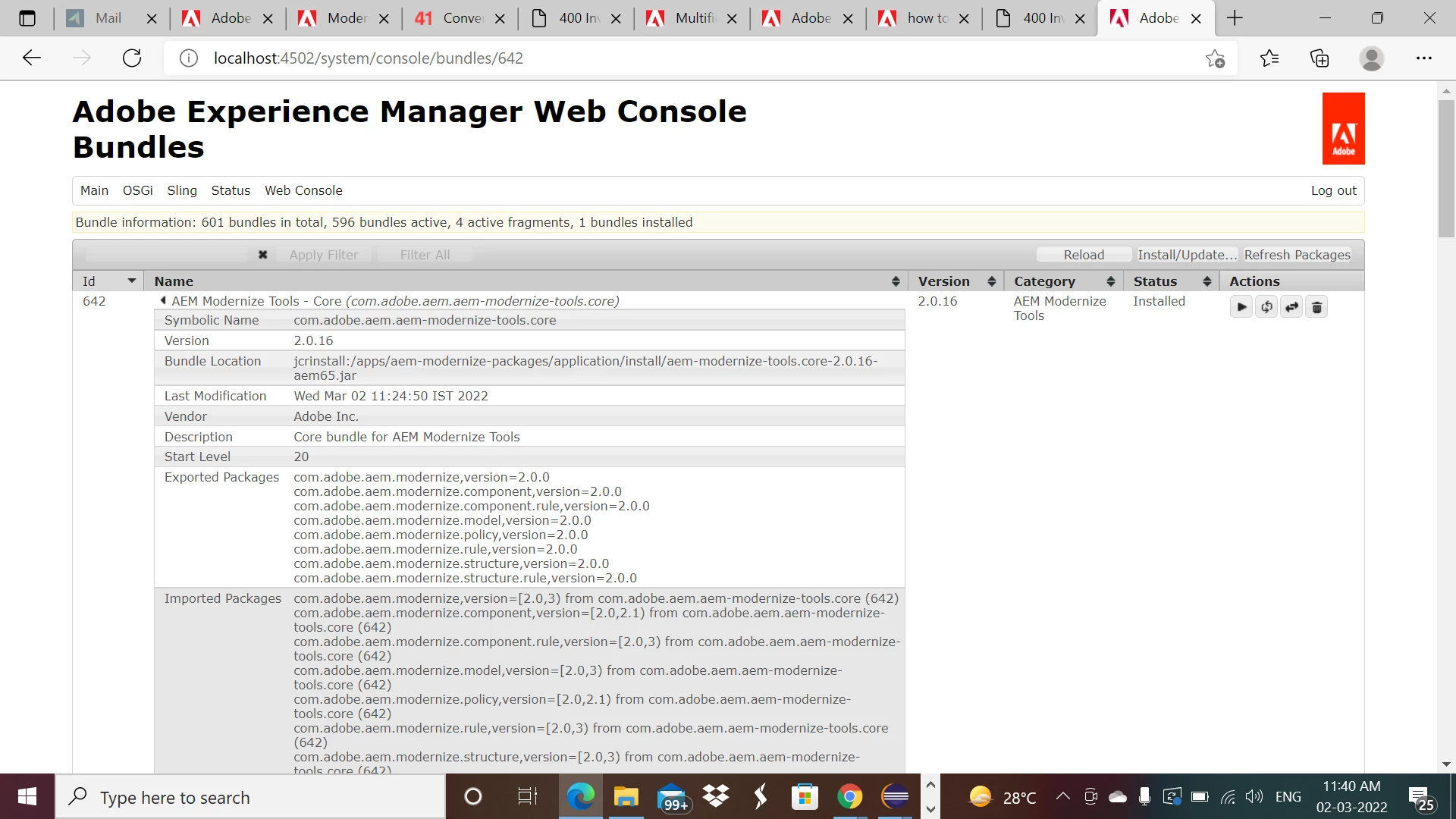Image resolution: width=1456 pixels, height=819 pixels.
Task: Click the Log out link
Action: click(1333, 190)
